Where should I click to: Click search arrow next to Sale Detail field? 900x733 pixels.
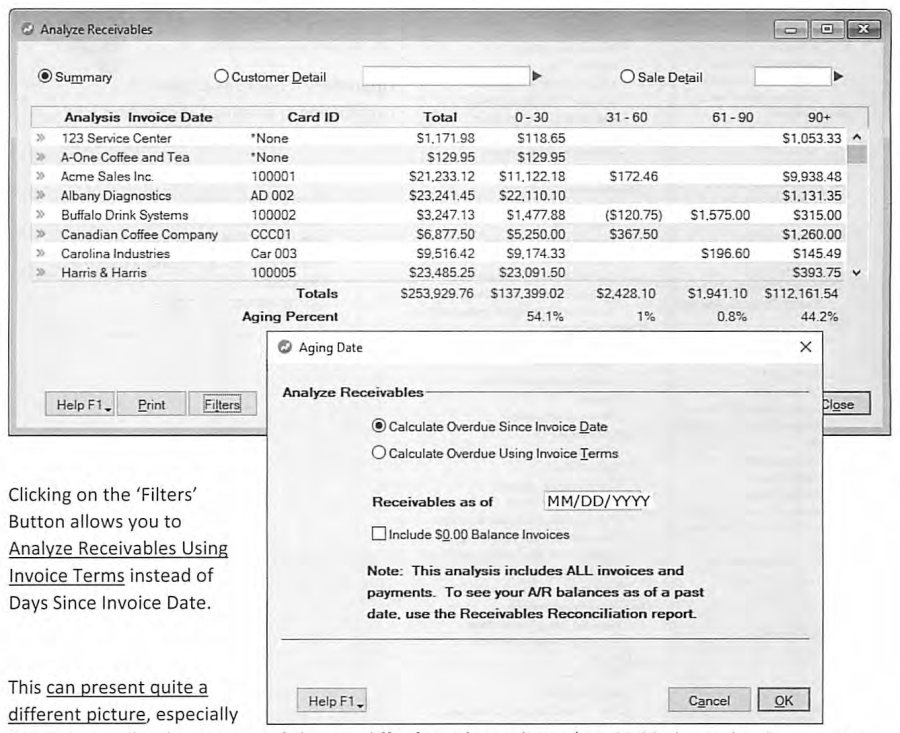838,76
